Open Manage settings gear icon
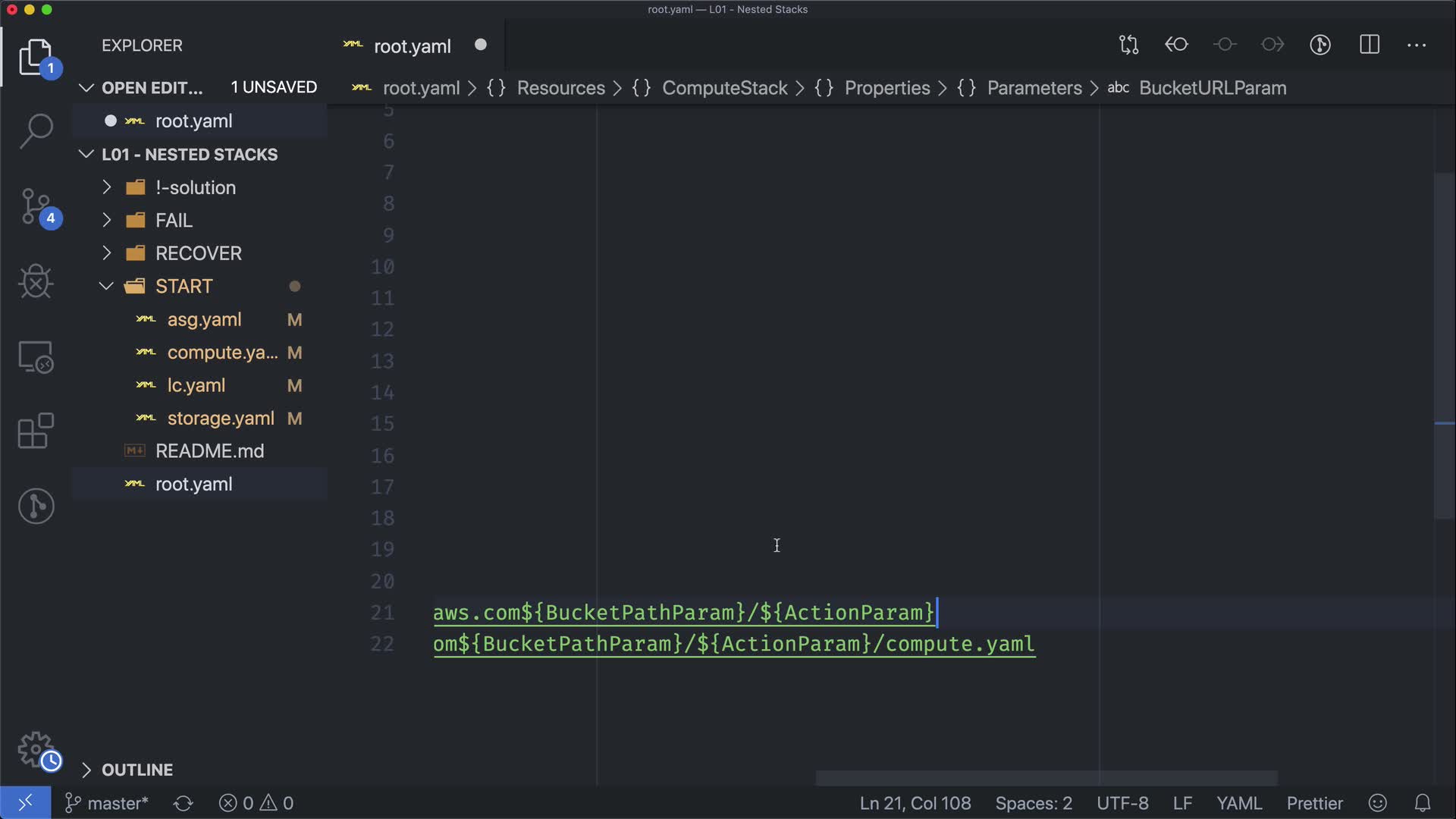This screenshot has width=1456, height=819. pos(36,749)
